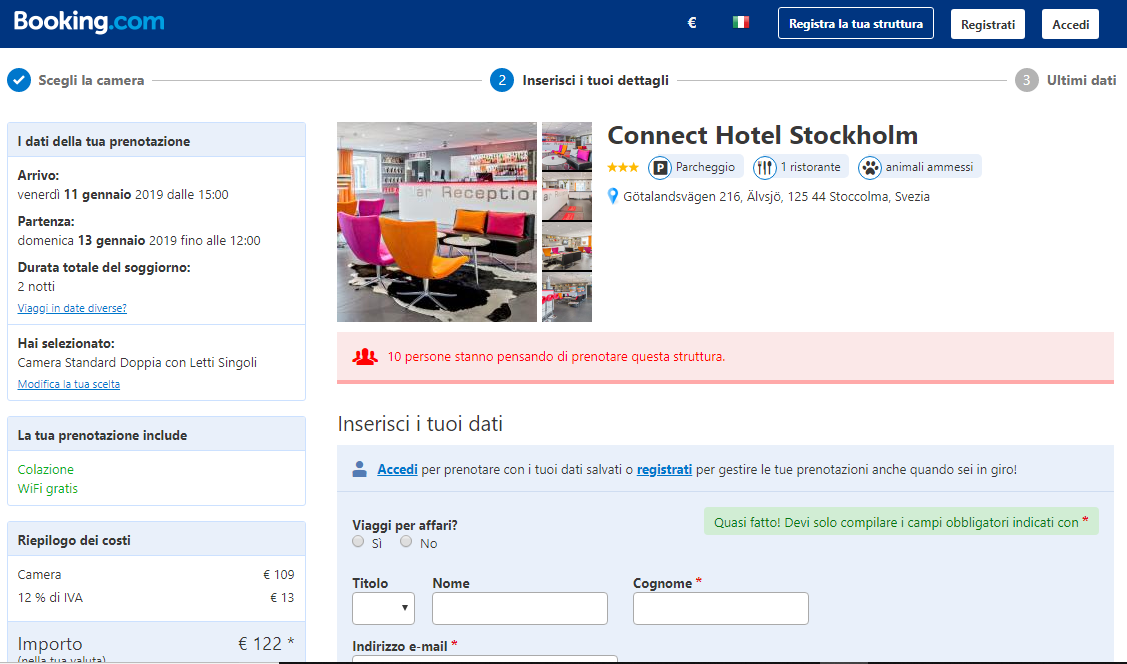Click the Parcheggio parking icon
This screenshot has width=1127, height=664.
(660, 167)
